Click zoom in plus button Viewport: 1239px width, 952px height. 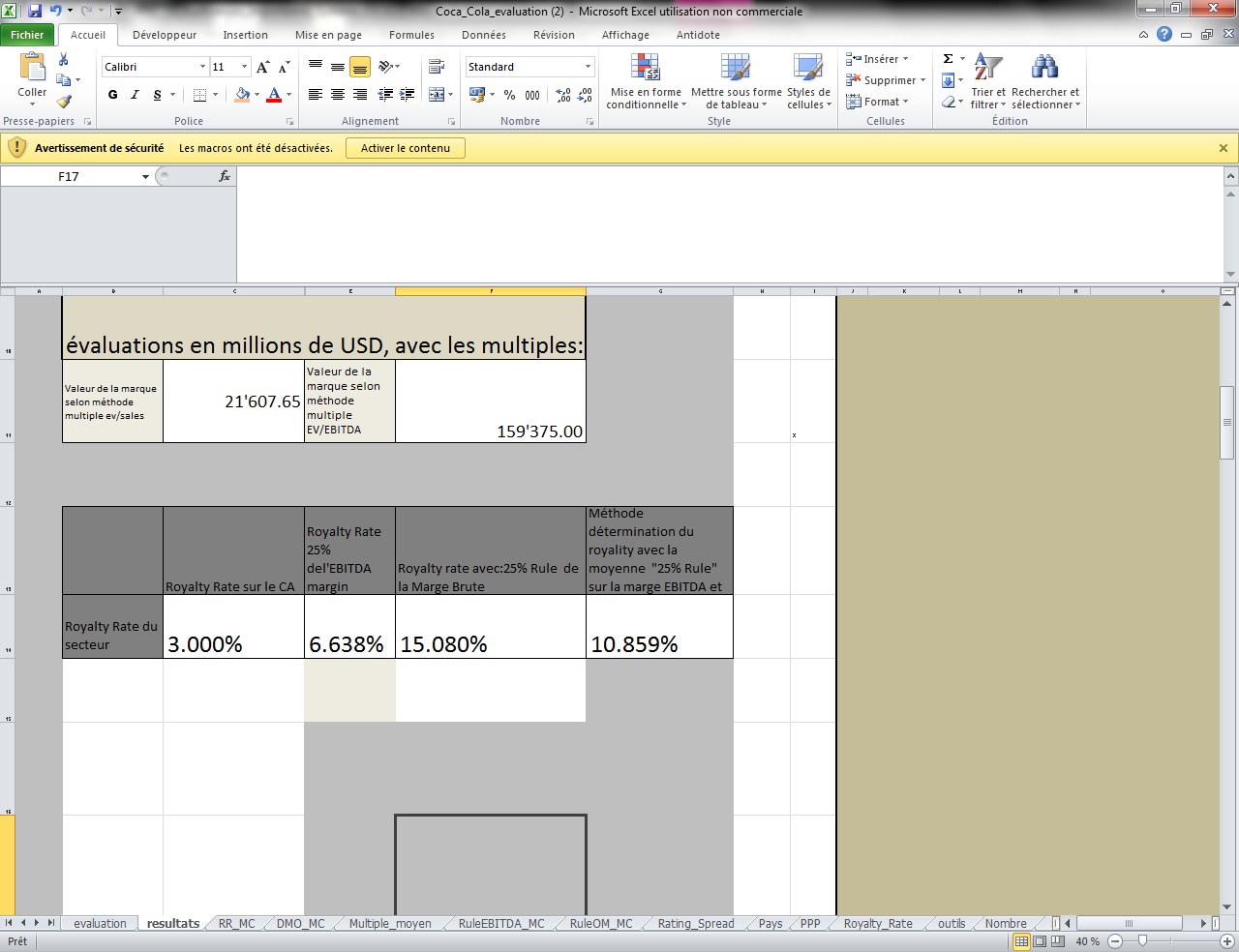(x=1227, y=941)
